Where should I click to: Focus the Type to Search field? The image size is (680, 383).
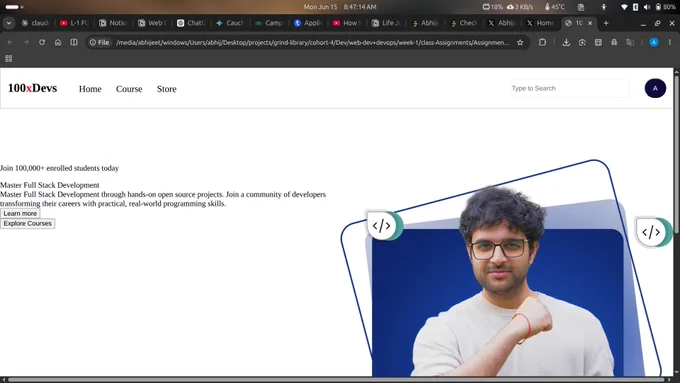tap(569, 88)
